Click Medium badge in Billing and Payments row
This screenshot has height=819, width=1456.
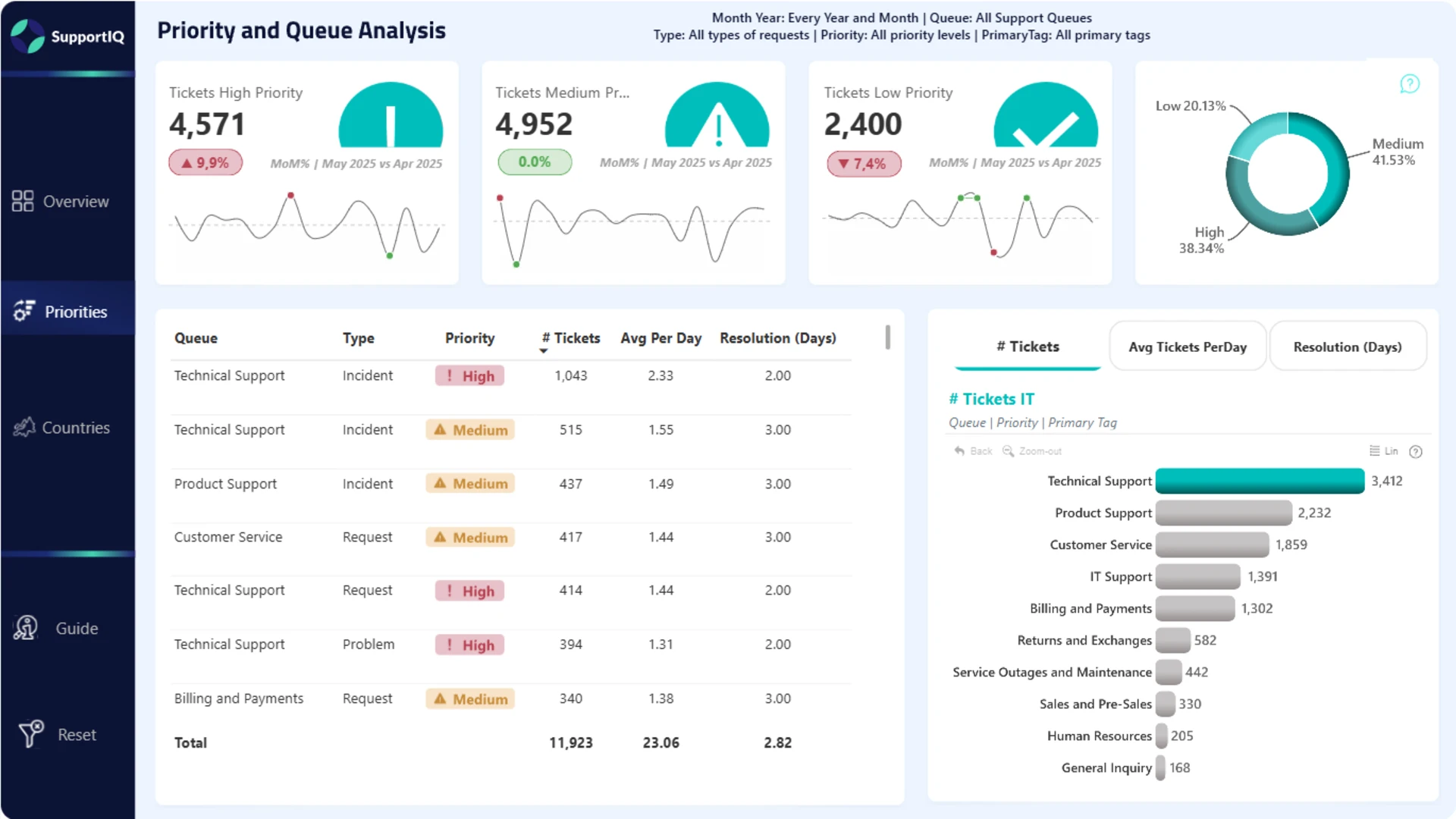click(x=470, y=699)
